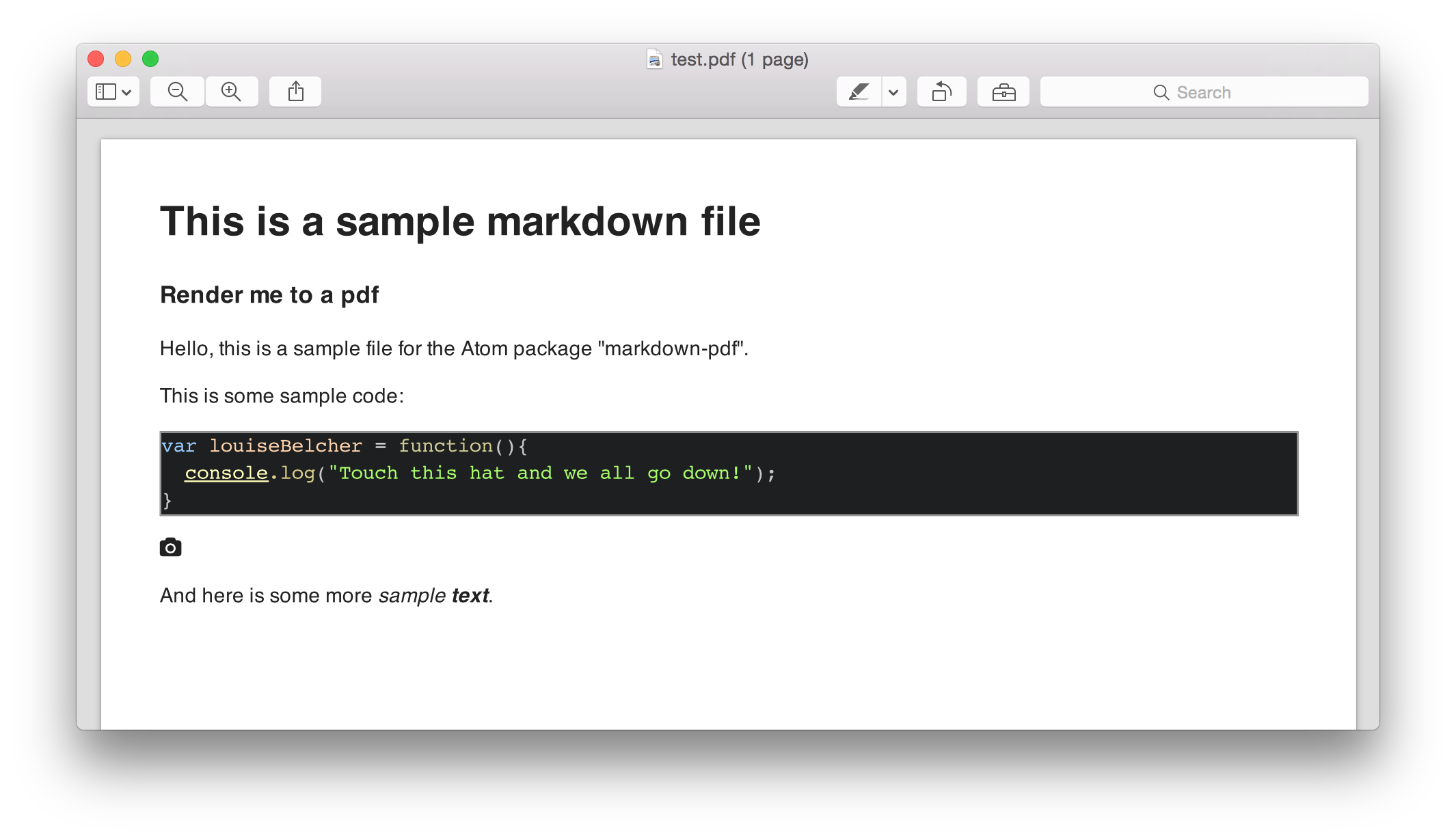This screenshot has height=839, width=1456.
Task: Click the redact/sign document button
Action: point(858,91)
